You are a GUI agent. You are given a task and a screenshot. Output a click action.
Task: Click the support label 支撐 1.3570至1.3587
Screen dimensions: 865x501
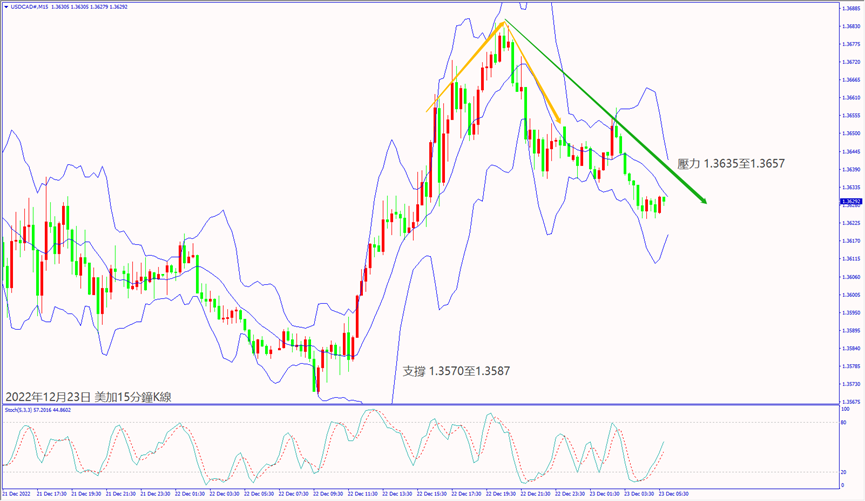pyautogui.click(x=456, y=370)
